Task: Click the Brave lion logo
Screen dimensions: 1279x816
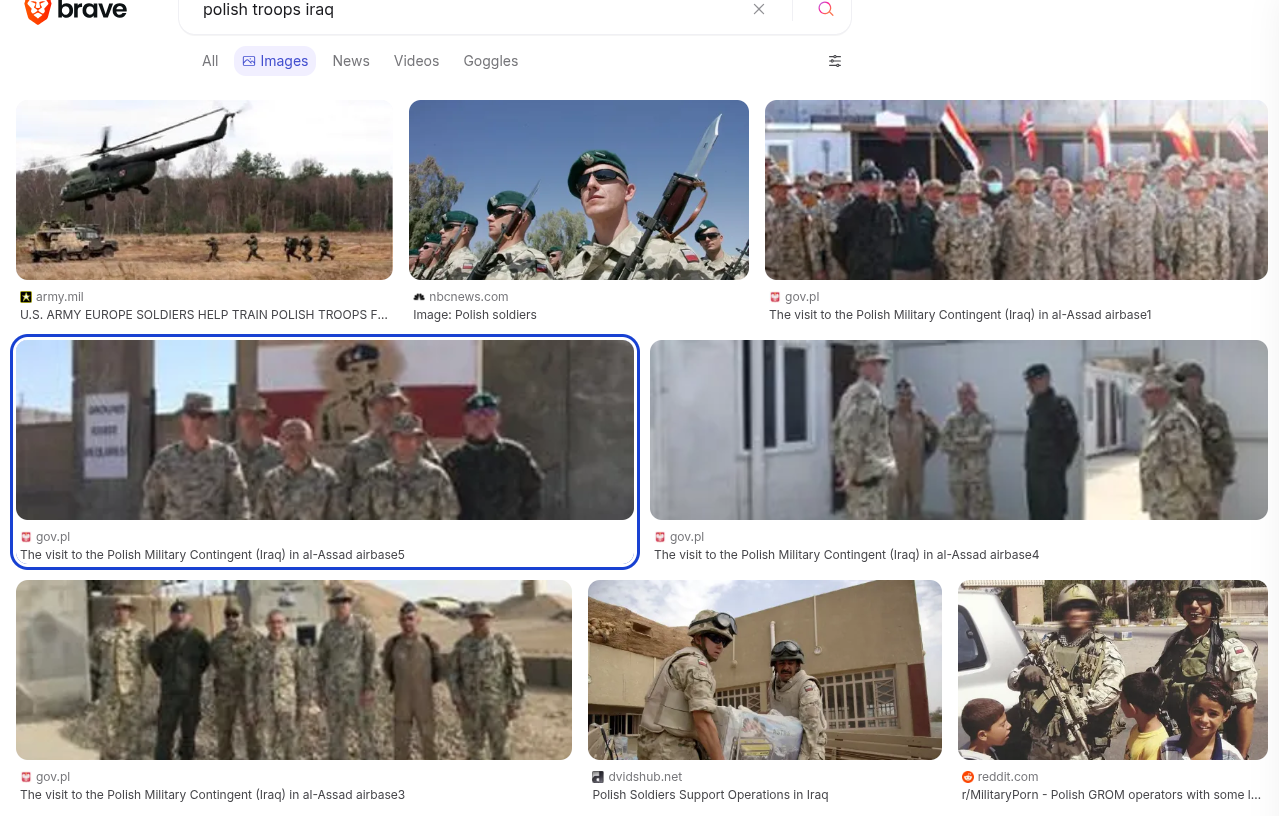Action: pos(38,11)
